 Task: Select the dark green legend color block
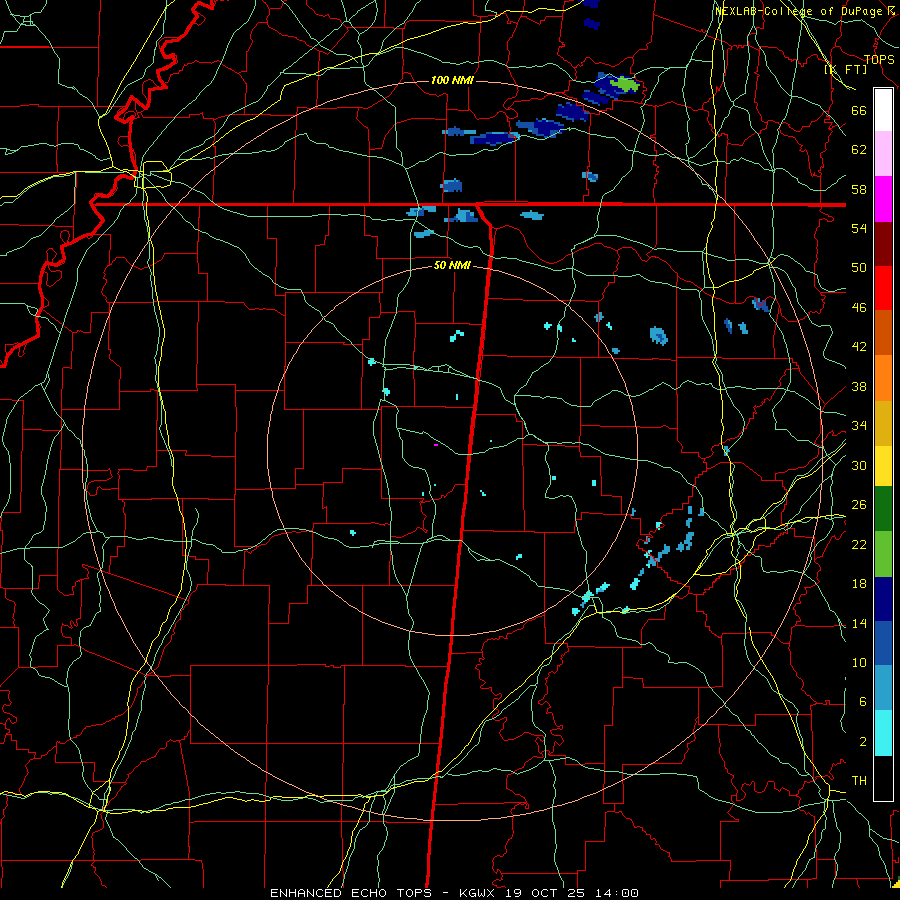tap(883, 509)
